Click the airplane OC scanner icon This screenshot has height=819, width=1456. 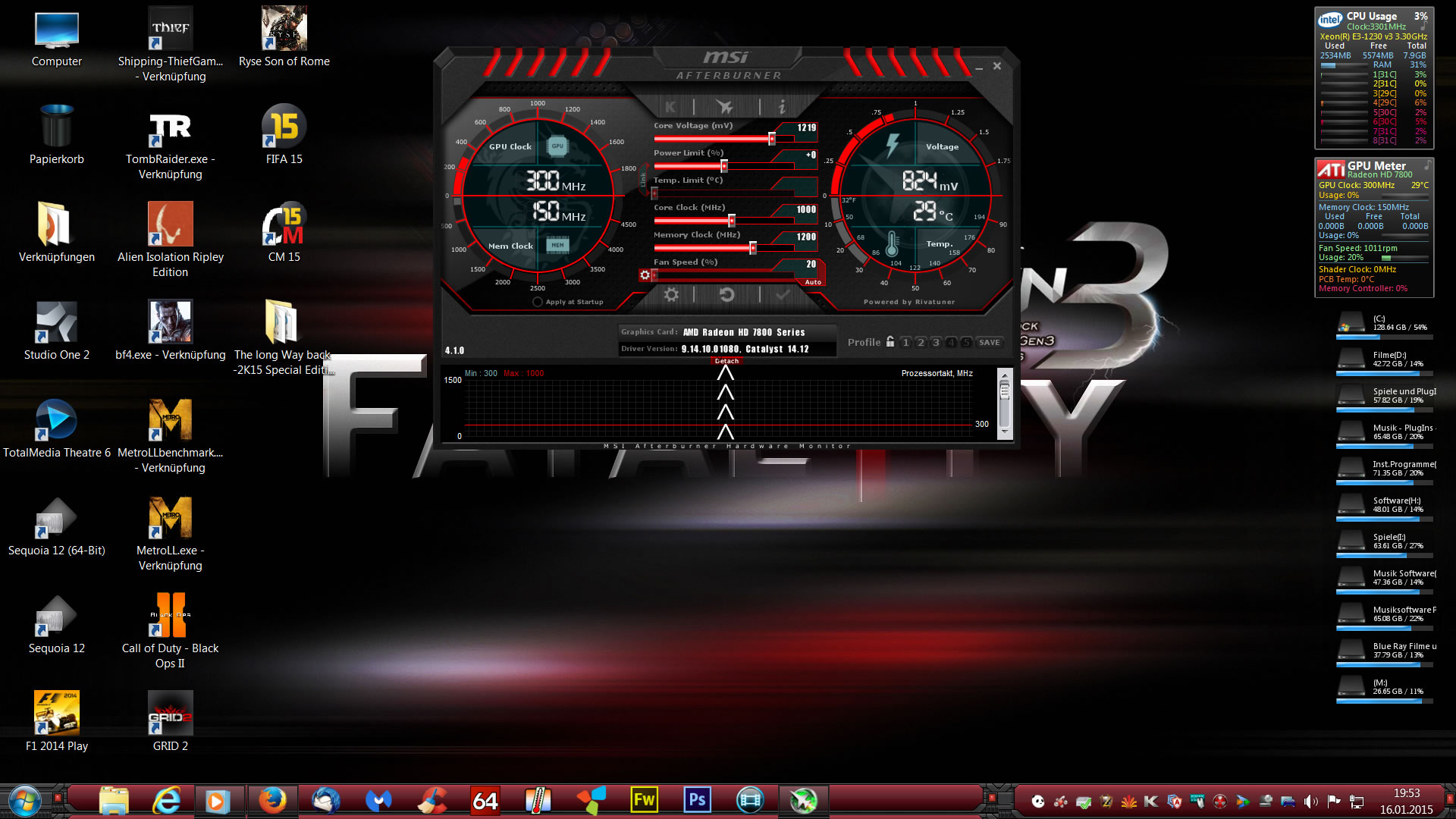[x=725, y=107]
